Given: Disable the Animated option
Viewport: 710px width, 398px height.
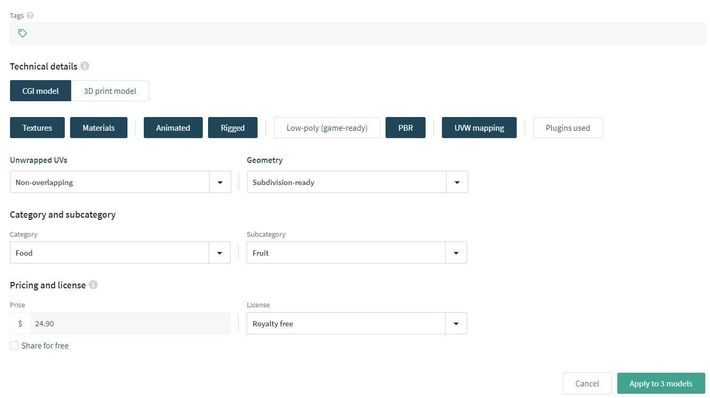Looking at the screenshot, I should click(173, 128).
